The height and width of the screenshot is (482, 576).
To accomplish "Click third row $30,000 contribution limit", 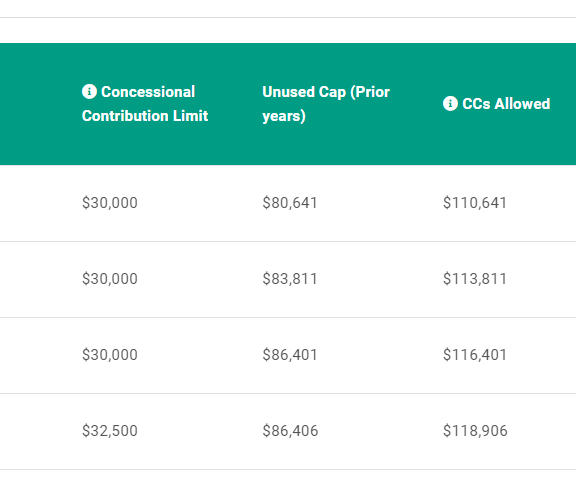I will [x=110, y=355].
